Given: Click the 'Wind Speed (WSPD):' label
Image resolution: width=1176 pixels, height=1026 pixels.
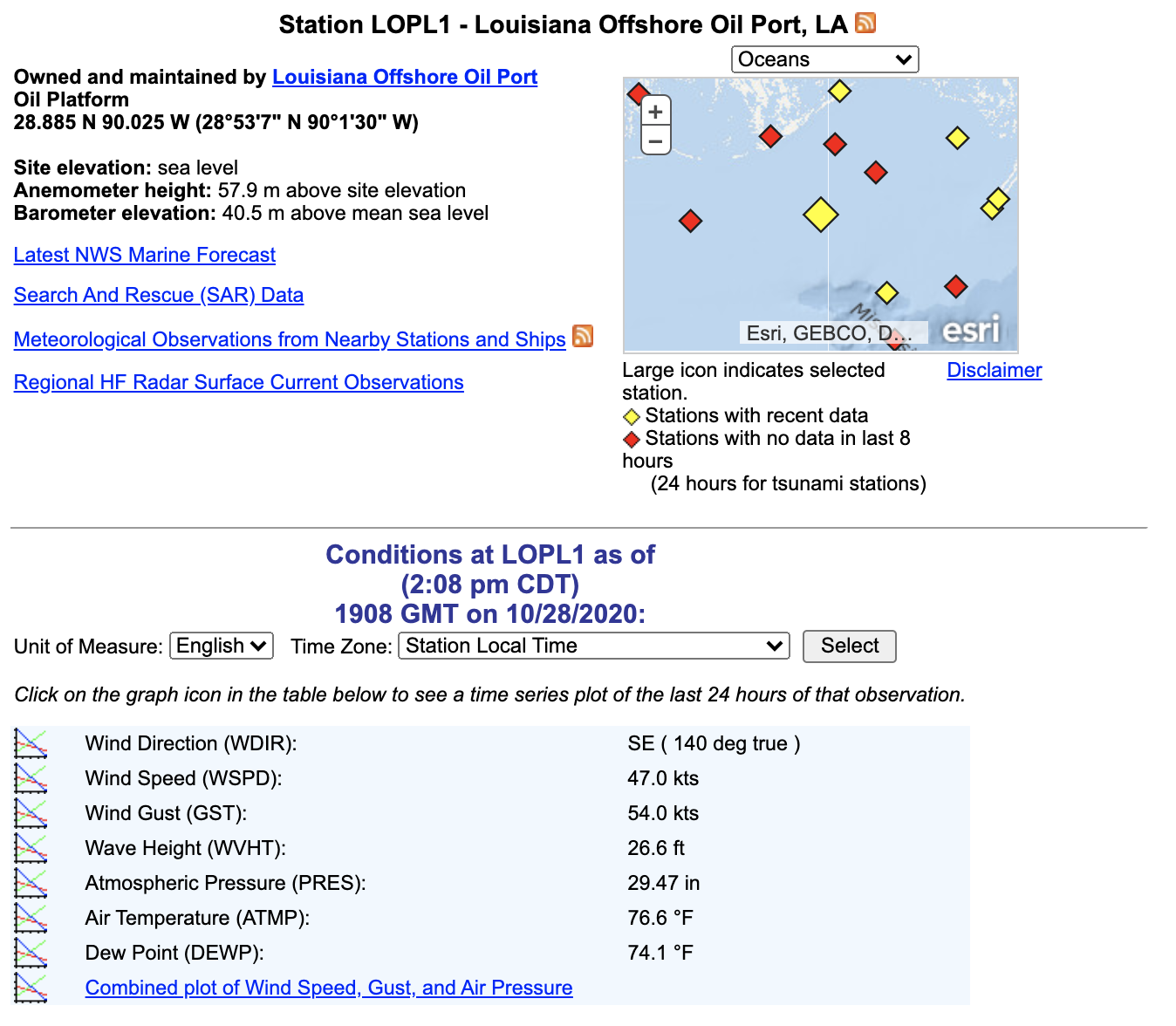Looking at the screenshot, I should point(184,778).
